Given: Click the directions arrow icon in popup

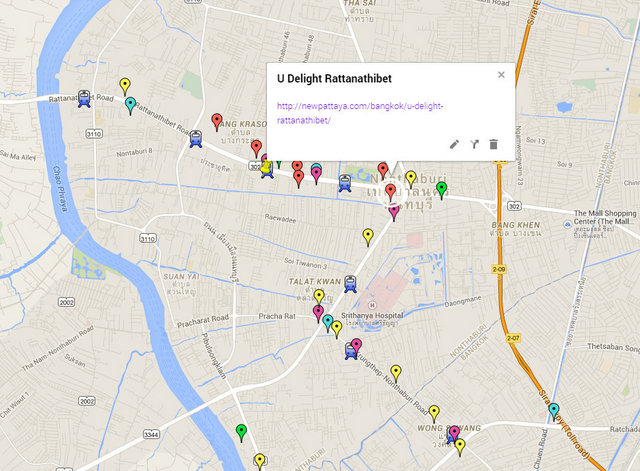Looking at the screenshot, I should point(474,144).
